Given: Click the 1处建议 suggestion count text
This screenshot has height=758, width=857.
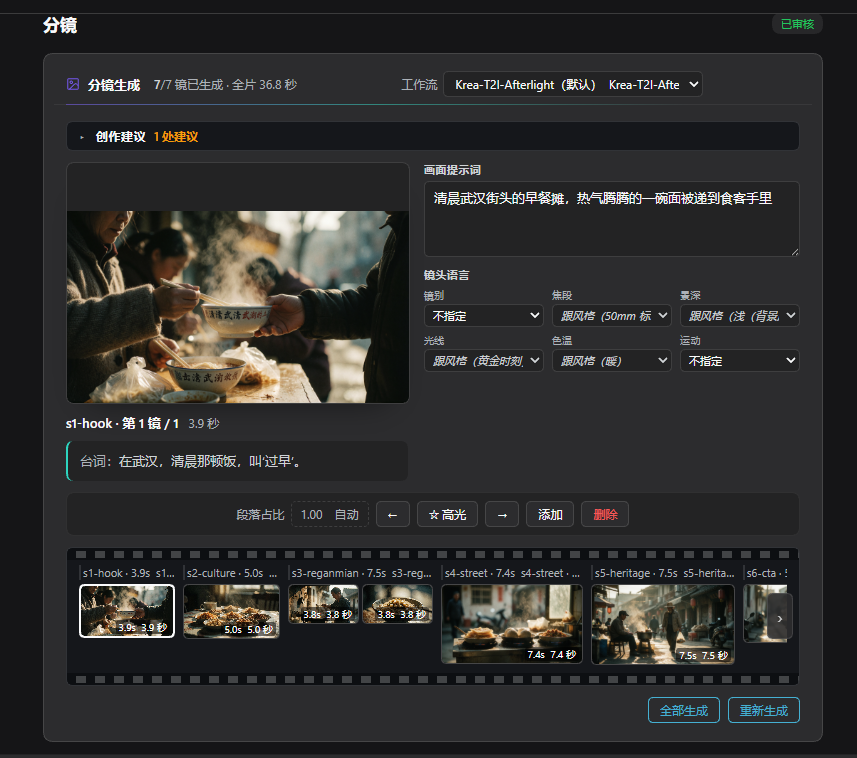Looking at the screenshot, I should pos(175,137).
